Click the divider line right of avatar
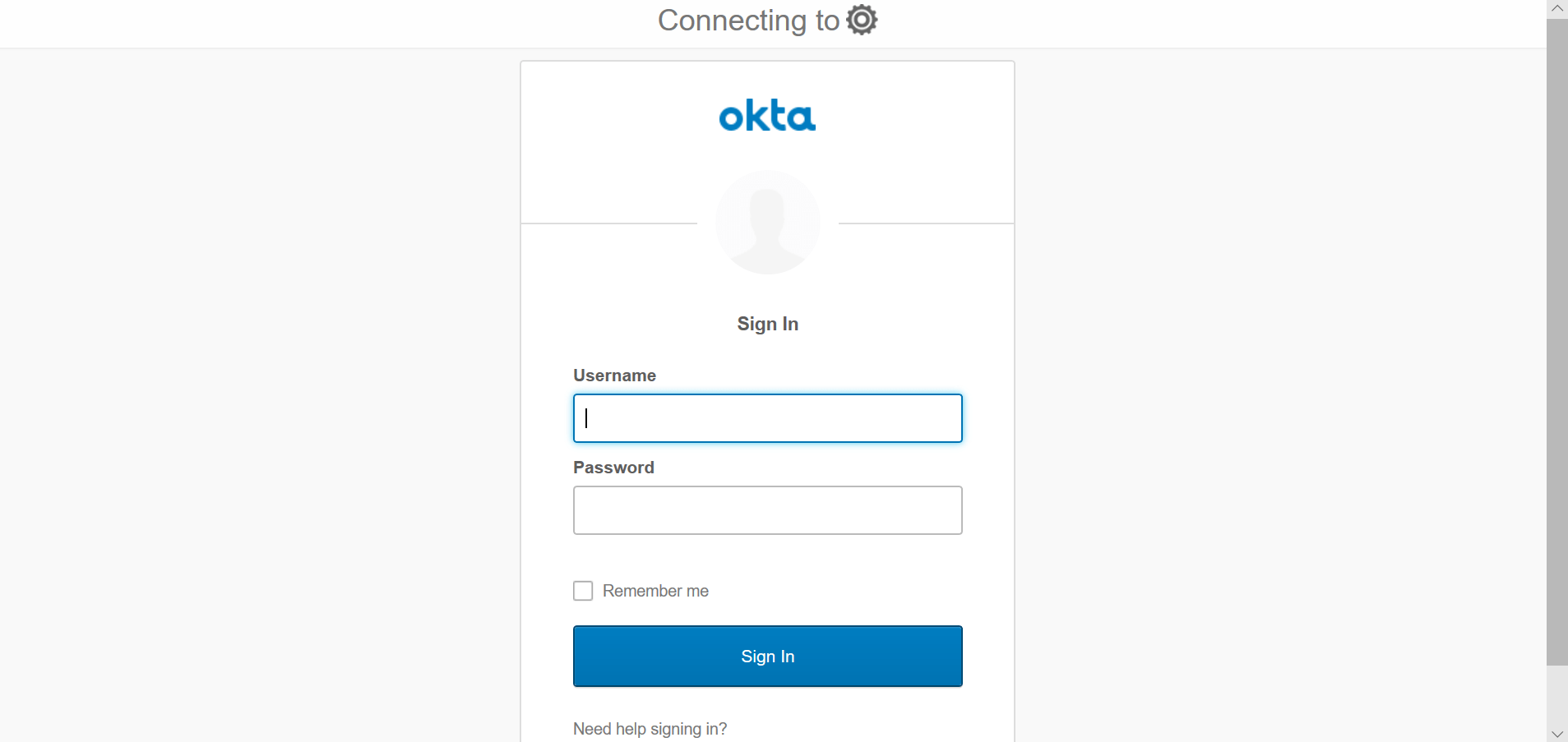Screen dimensions: 1568x742 tap(926, 223)
